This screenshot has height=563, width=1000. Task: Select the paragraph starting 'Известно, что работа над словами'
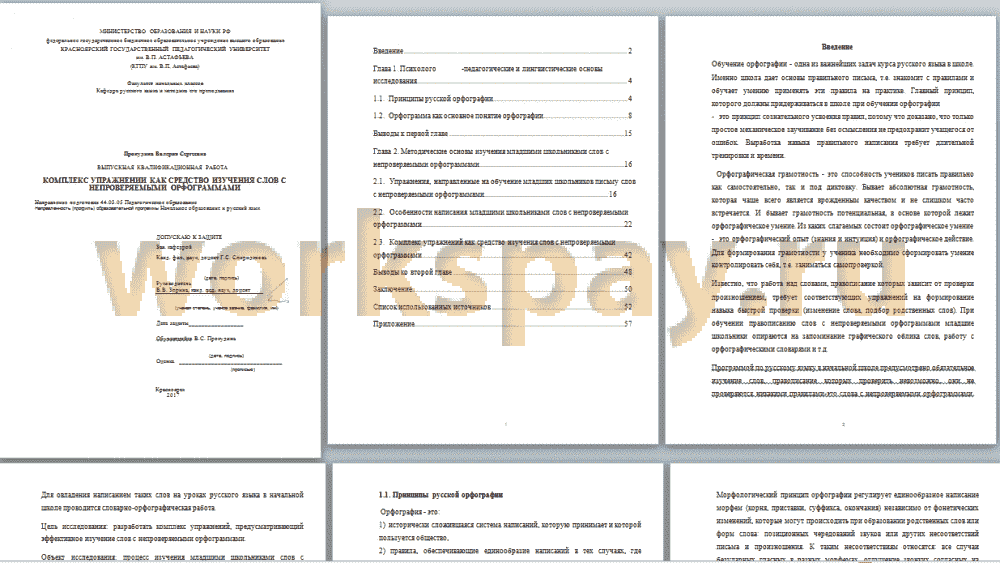point(842,316)
